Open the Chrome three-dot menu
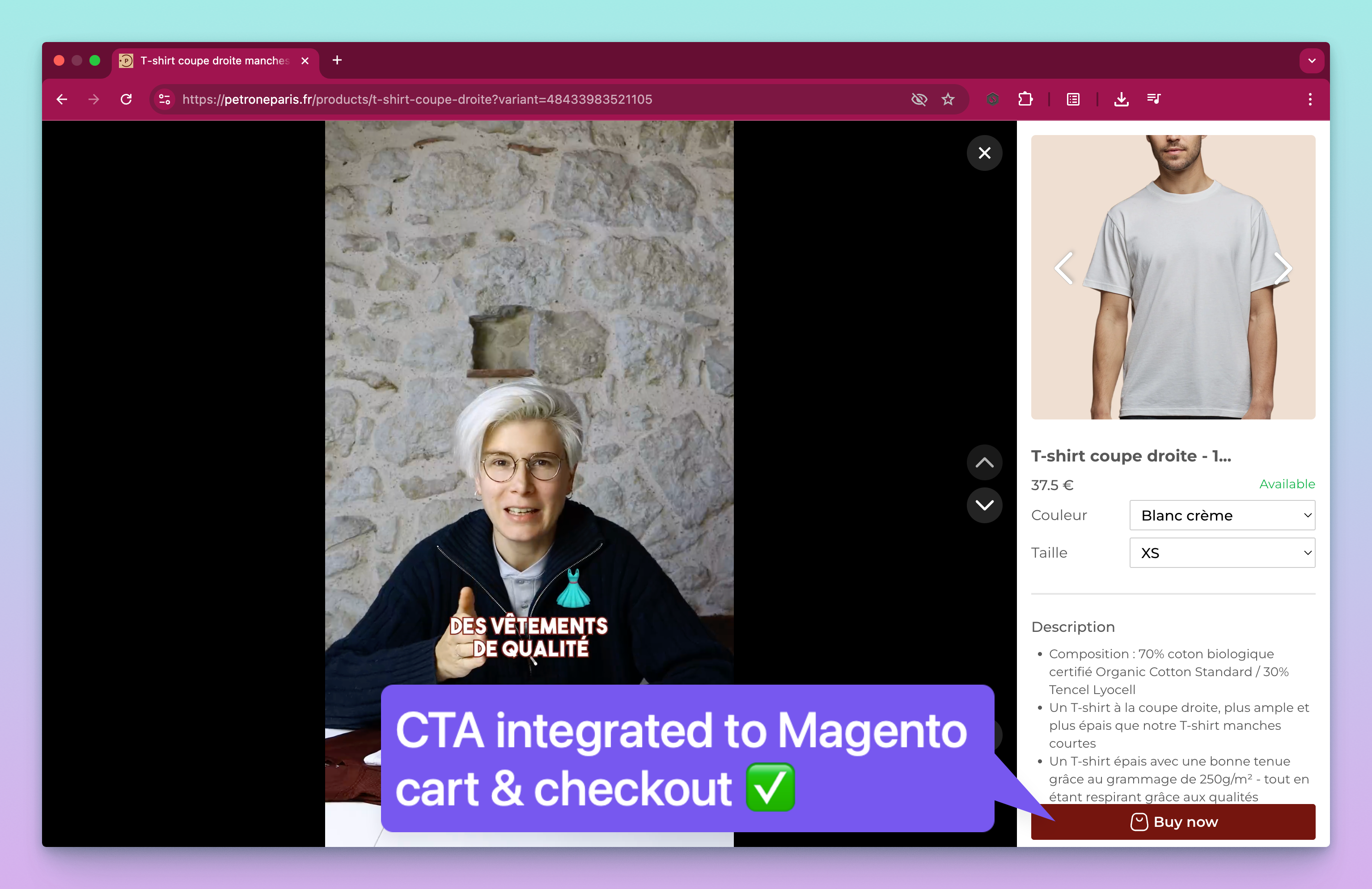 pyautogui.click(x=1310, y=99)
